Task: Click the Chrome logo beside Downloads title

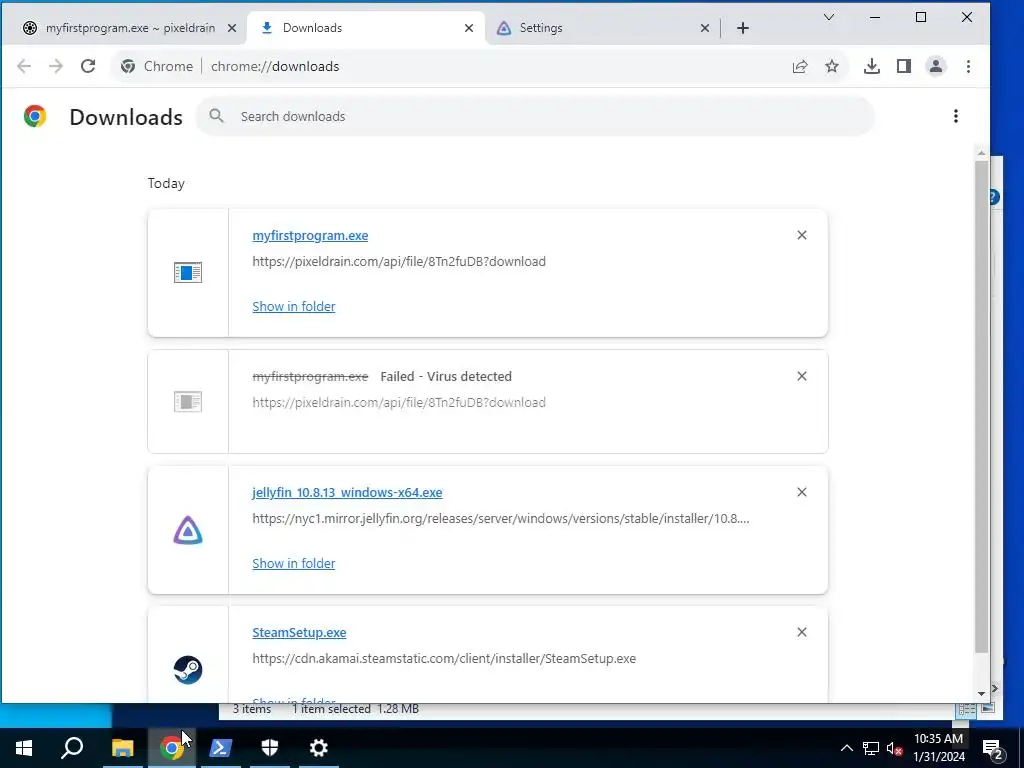Action: pos(35,116)
